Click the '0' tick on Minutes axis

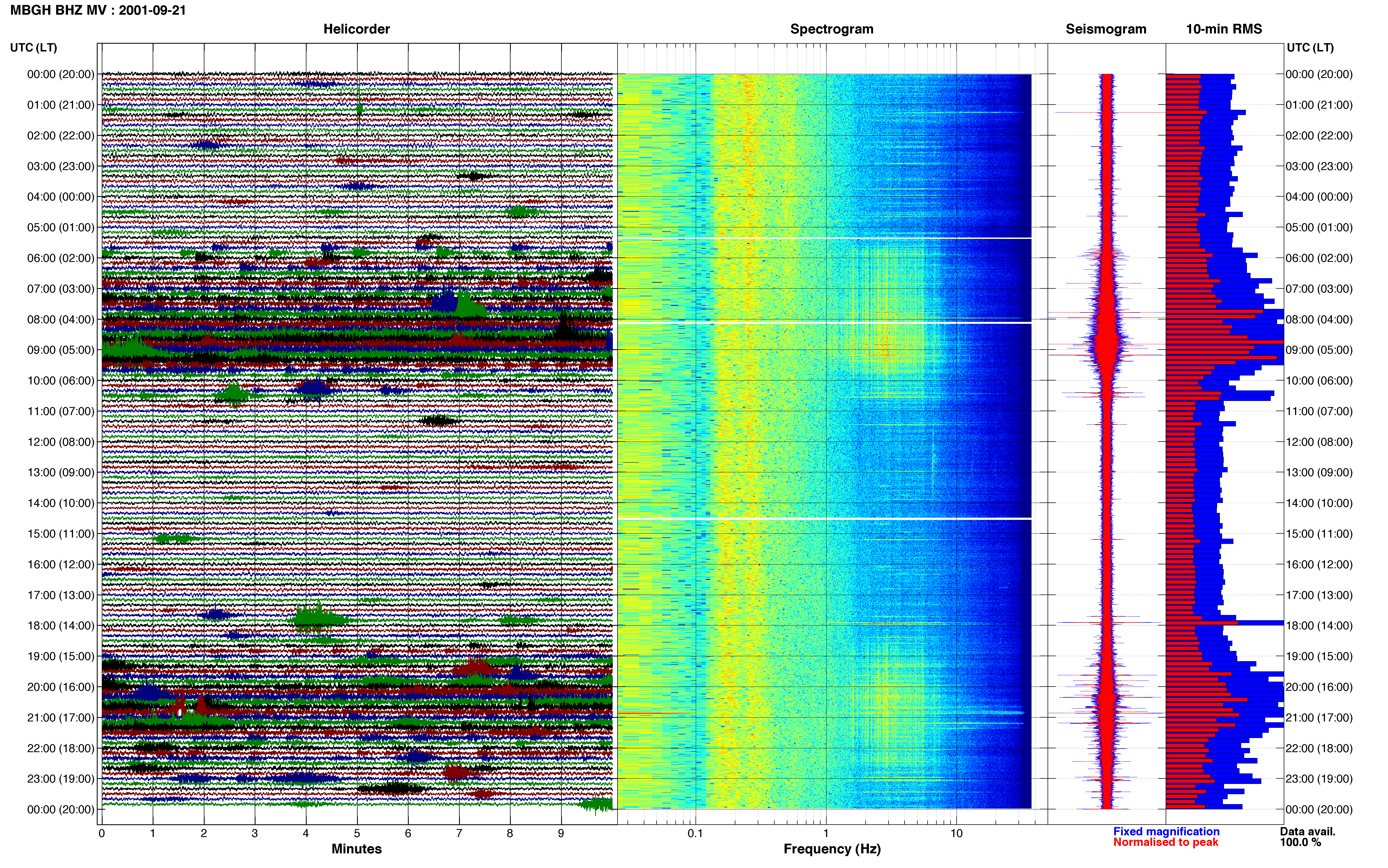click(x=101, y=833)
